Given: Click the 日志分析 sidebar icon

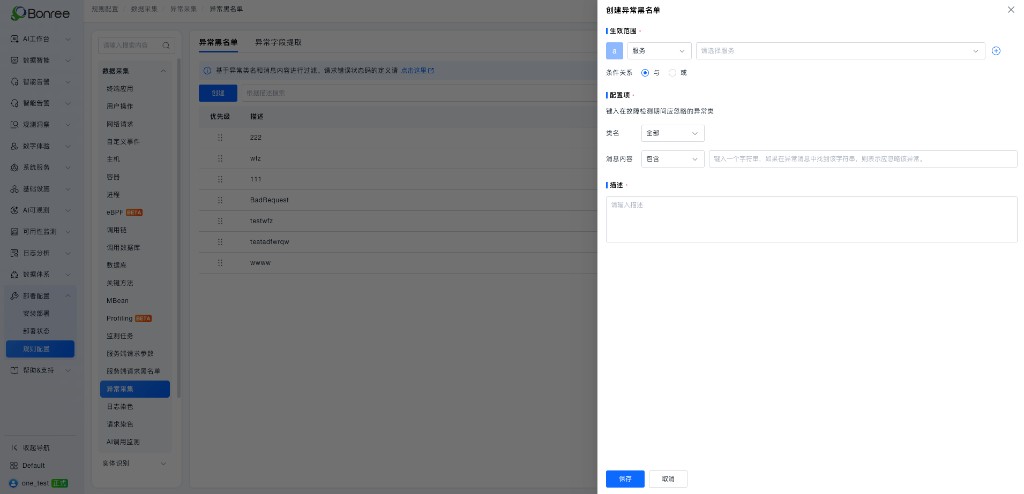Looking at the screenshot, I should [14, 253].
